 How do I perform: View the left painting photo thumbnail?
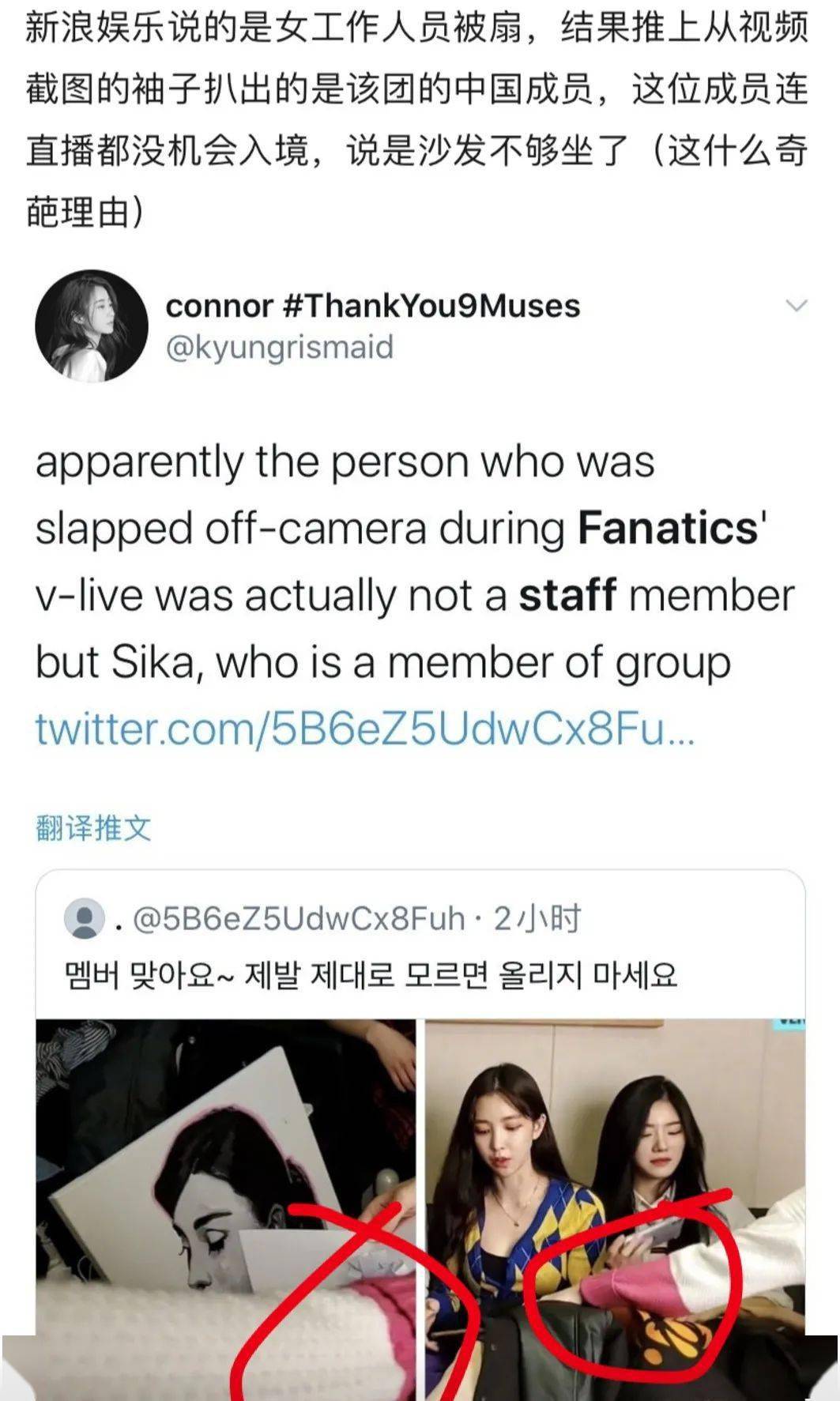click(225, 1209)
